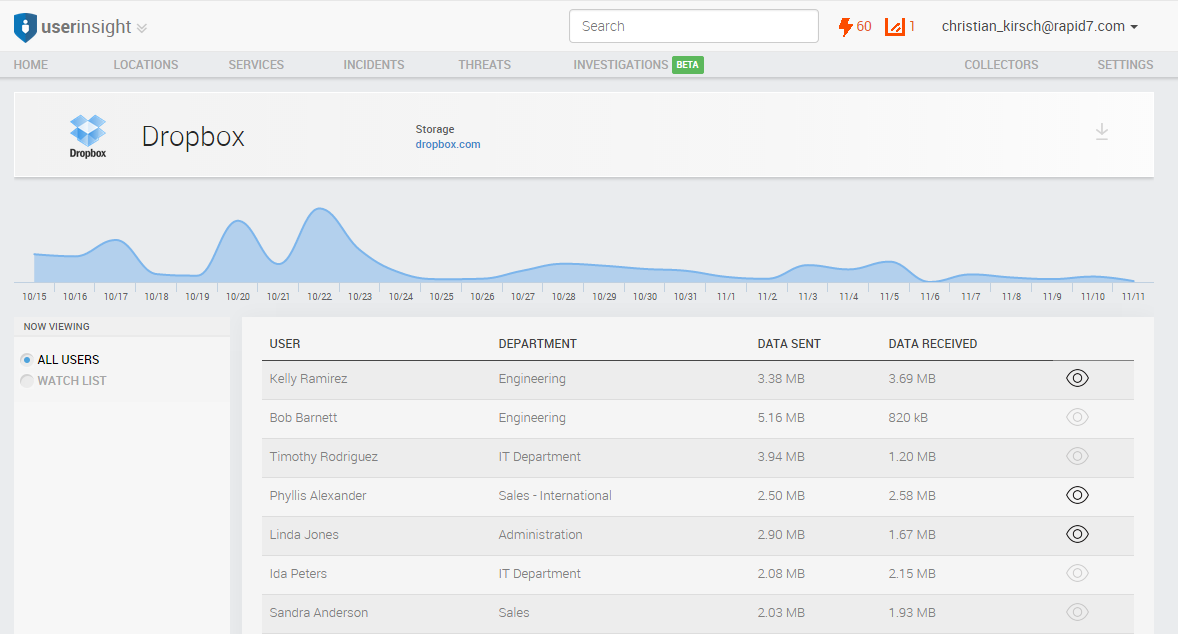
Task: Sort table by Data Sent column
Action: pyautogui.click(x=789, y=344)
